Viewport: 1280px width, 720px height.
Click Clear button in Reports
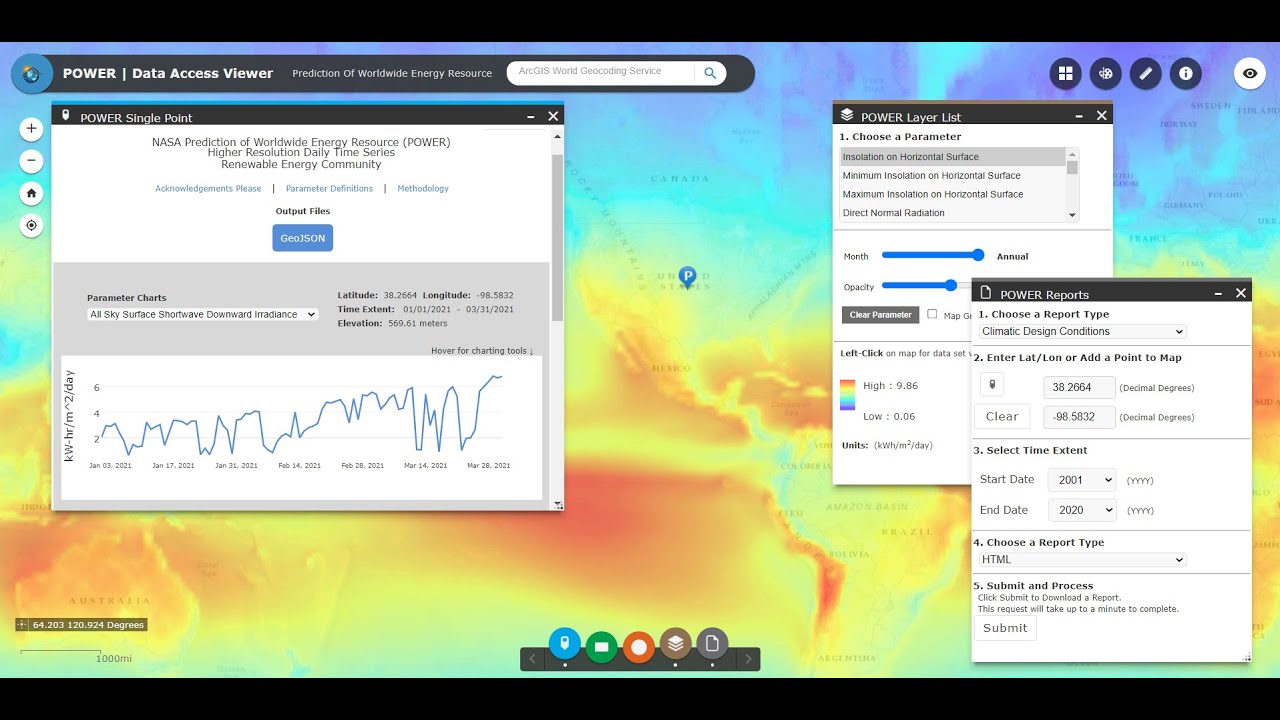click(x=1002, y=417)
